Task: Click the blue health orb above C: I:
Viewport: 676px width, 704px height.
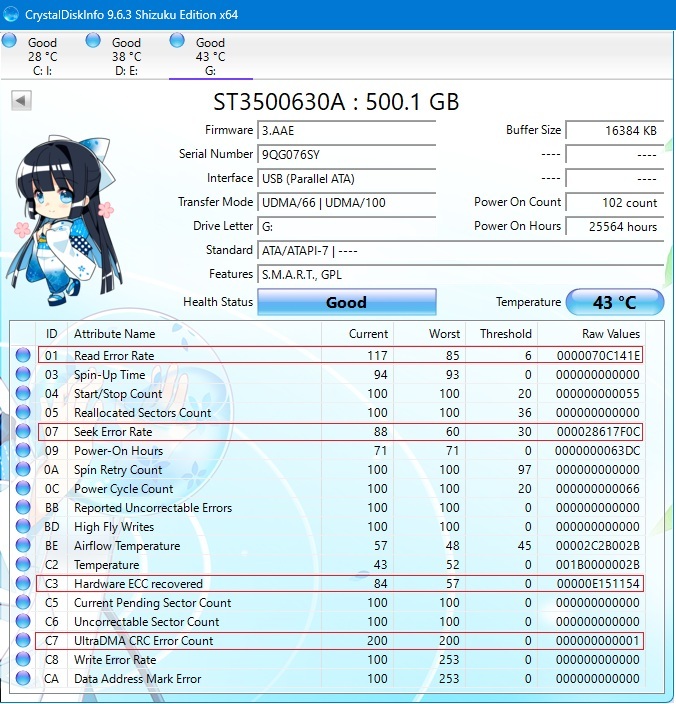Action: click(9, 40)
